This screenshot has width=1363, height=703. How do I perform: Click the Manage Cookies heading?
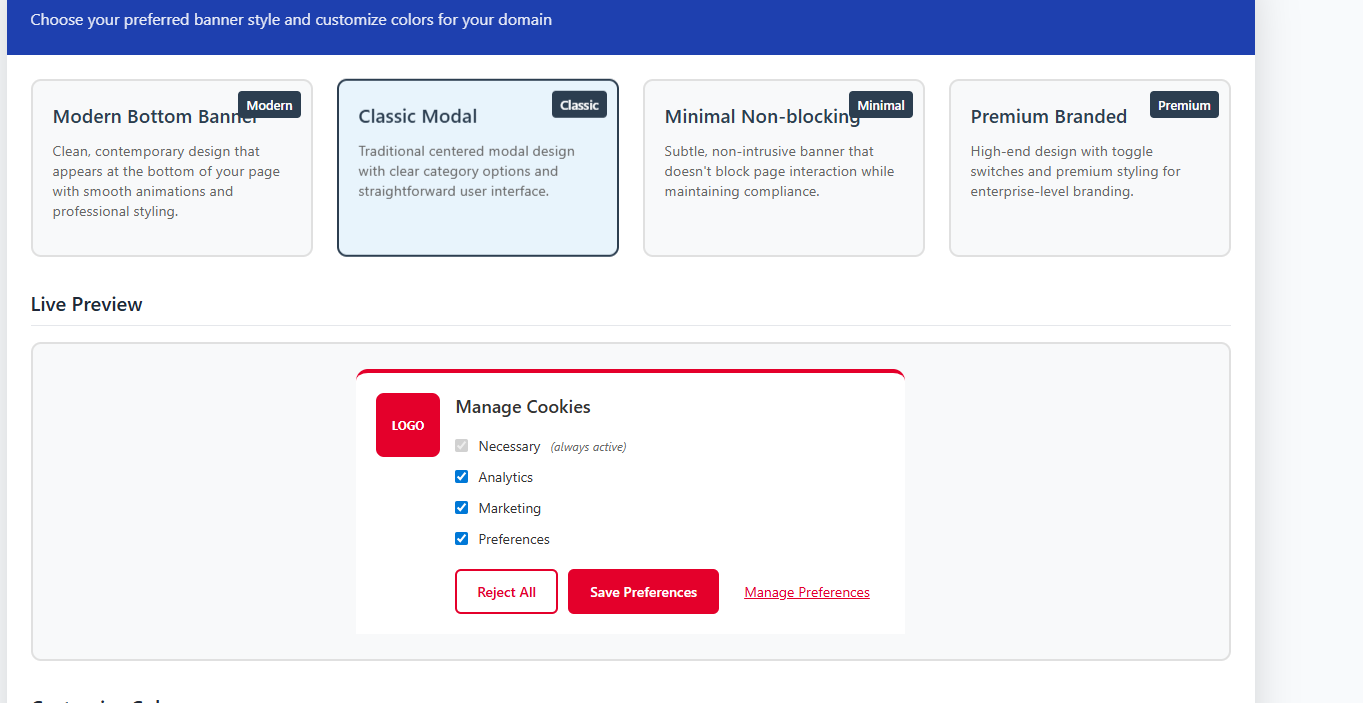coord(523,407)
